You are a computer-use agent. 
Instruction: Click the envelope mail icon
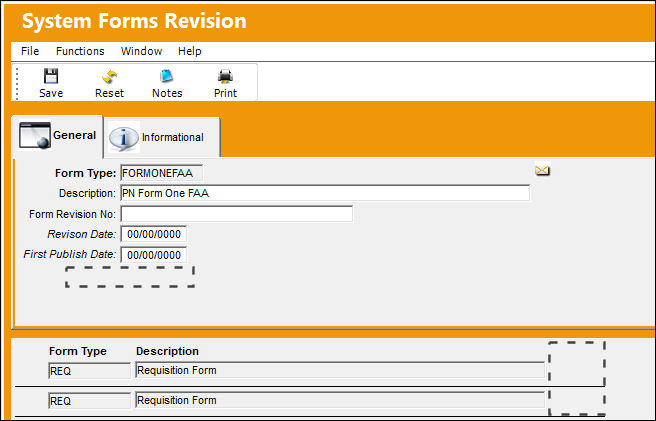pos(542,170)
